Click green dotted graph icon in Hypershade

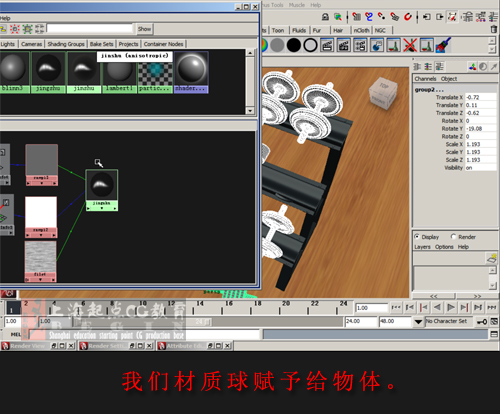(x=27, y=29)
